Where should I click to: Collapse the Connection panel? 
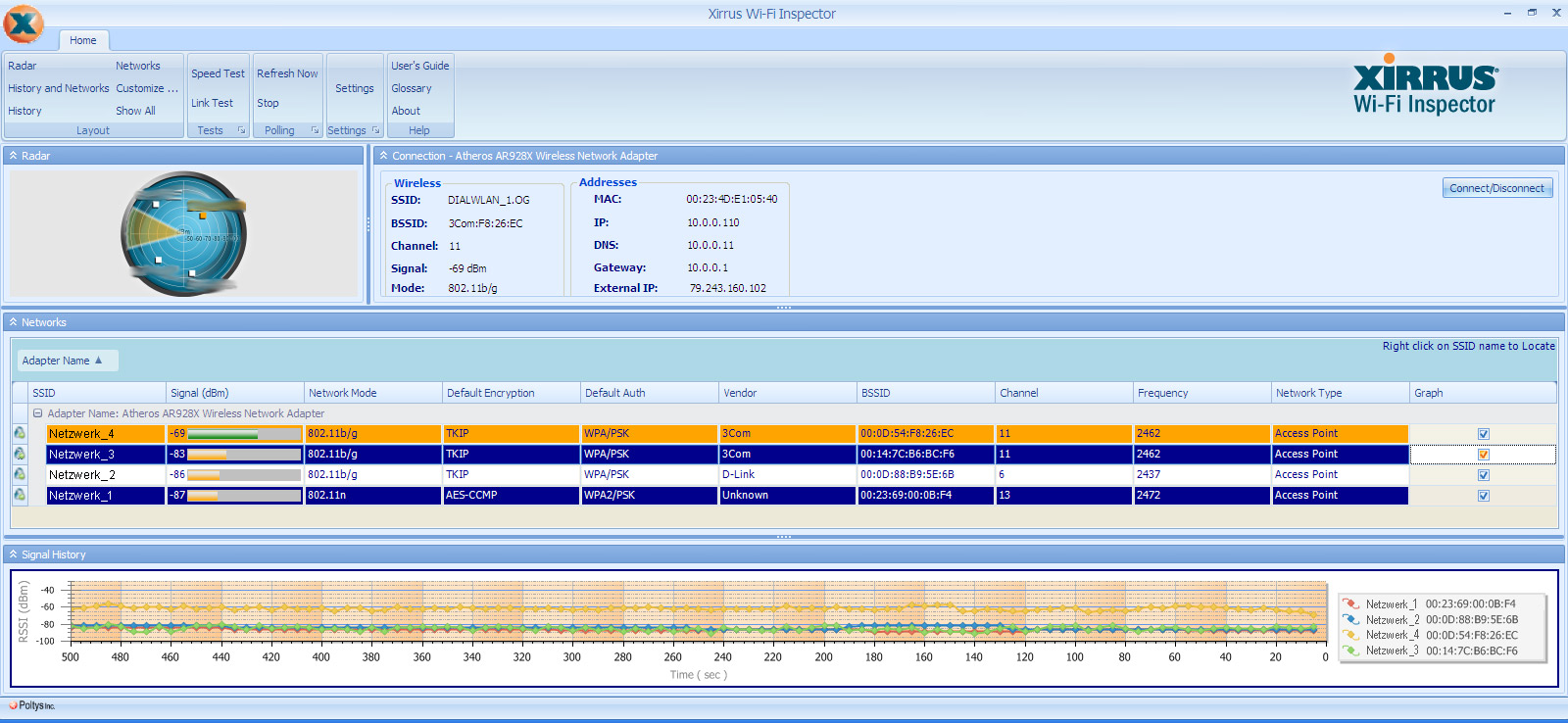click(x=383, y=156)
